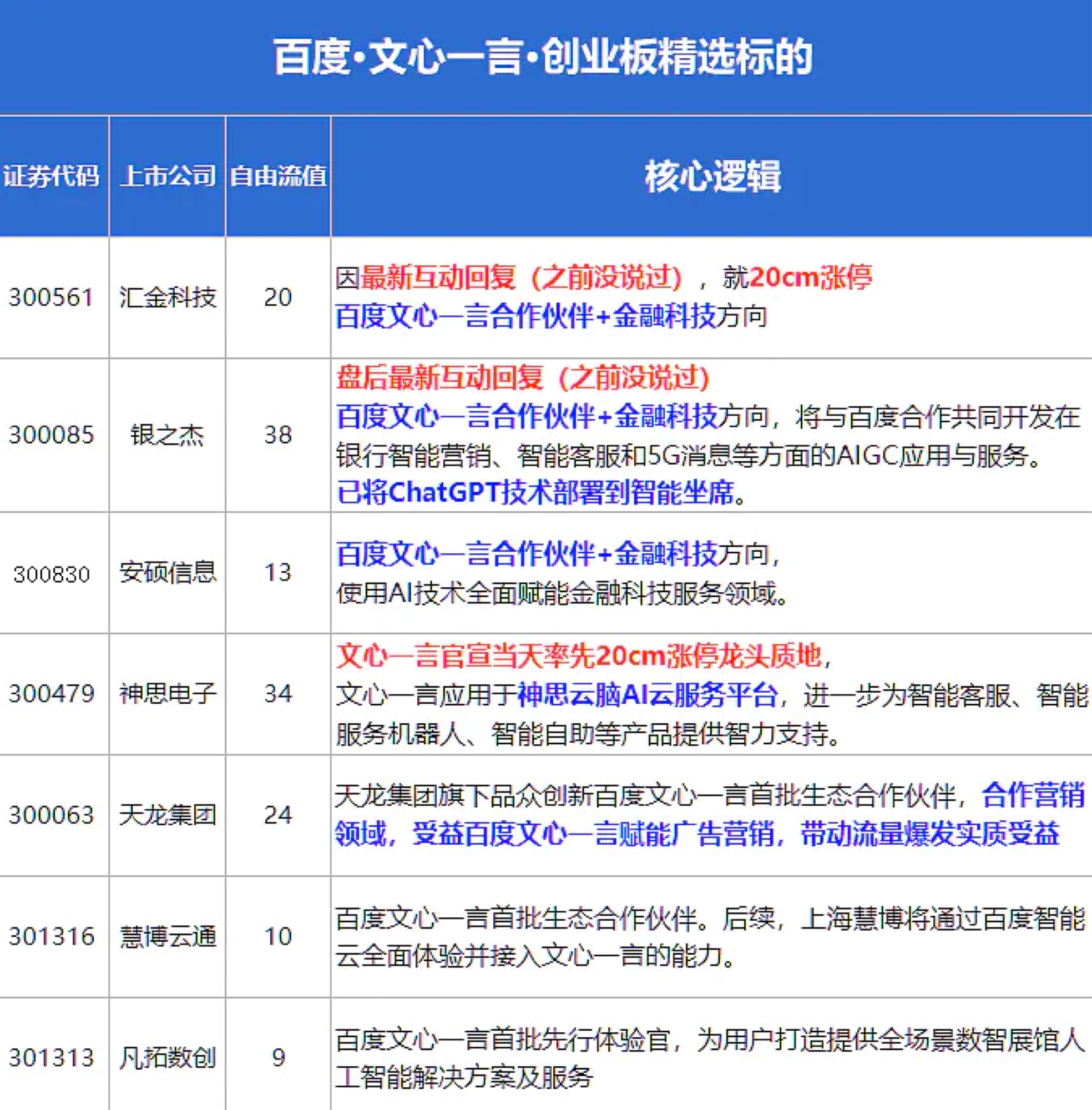
Task: Click company name 安硕信息
Action: pos(168,573)
